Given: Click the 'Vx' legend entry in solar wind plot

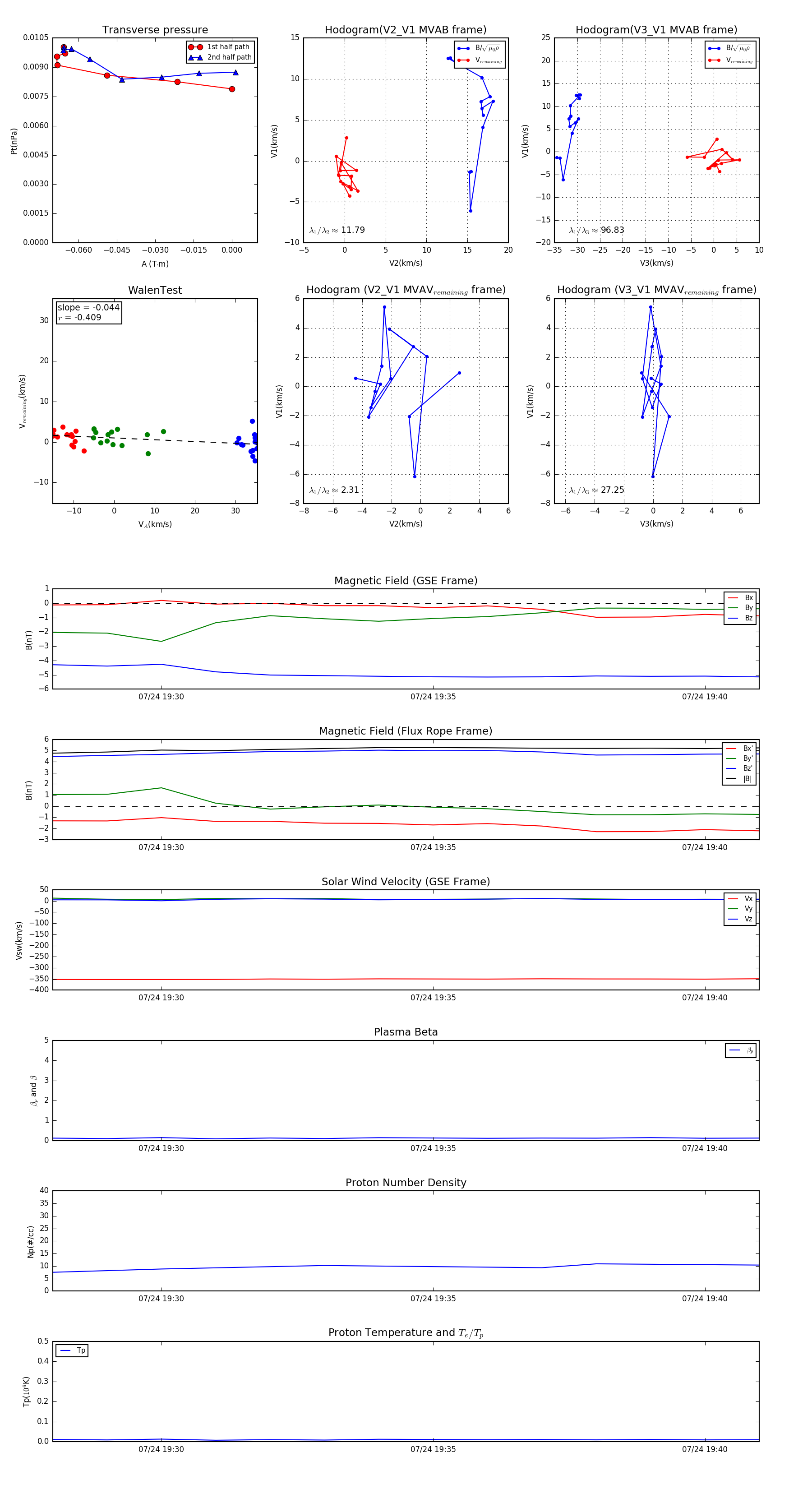Looking at the screenshot, I should (x=740, y=898).
